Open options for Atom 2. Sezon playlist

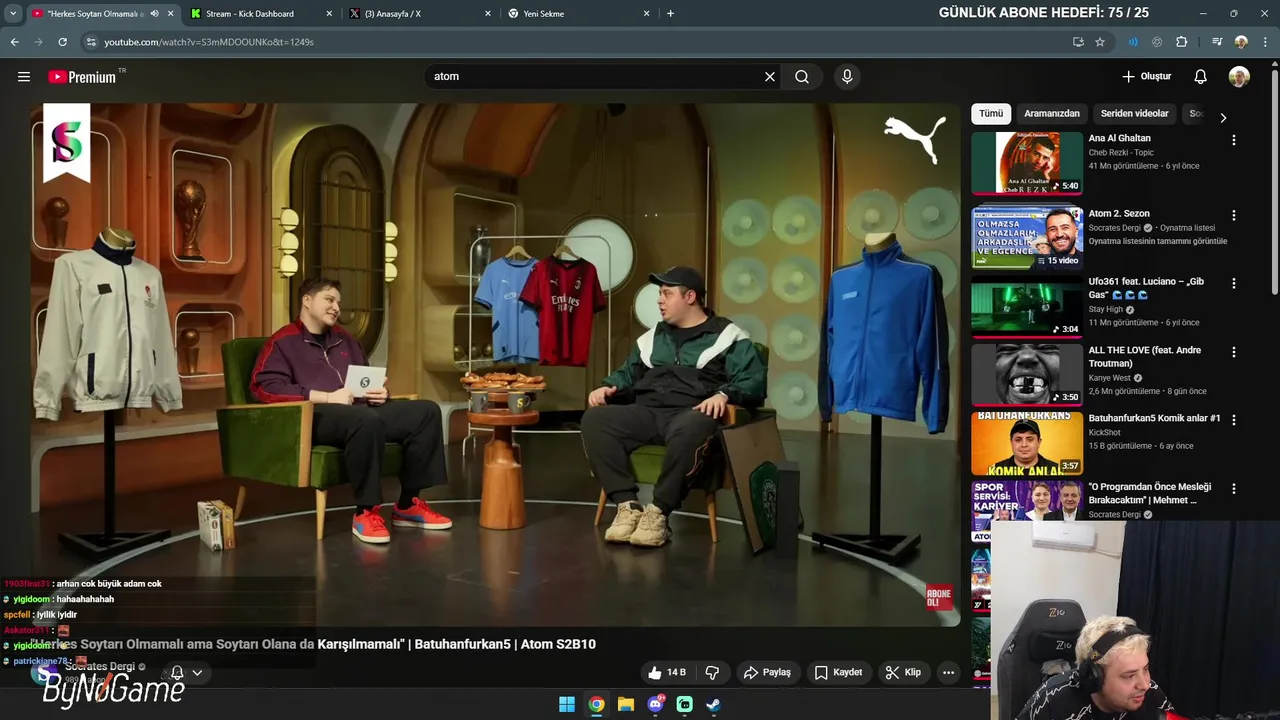coord(1233,215)
